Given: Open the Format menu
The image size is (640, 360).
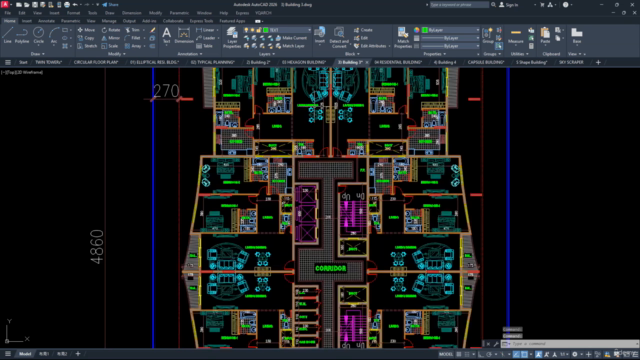Looking at the screenshot, I should pyautogui.click(x=73, y=13).
